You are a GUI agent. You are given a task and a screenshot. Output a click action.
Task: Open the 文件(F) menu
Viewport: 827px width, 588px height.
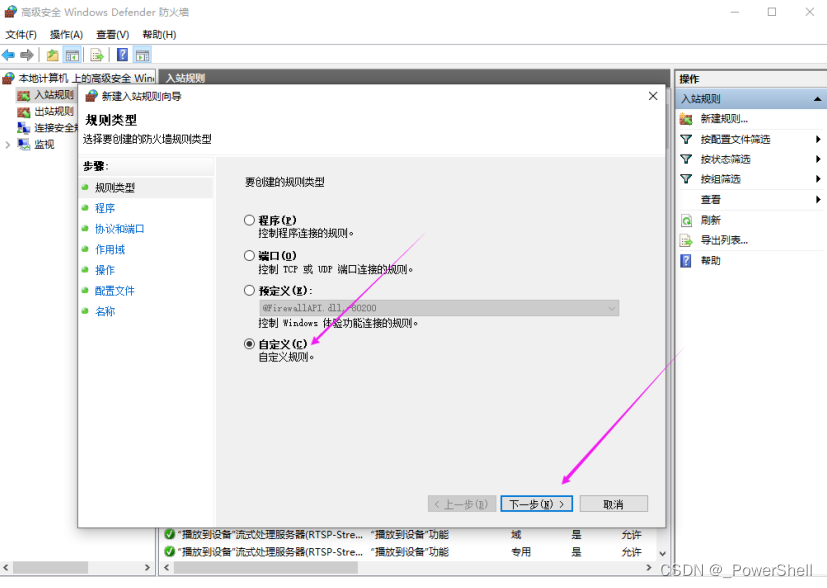click(x=21, y=35)
